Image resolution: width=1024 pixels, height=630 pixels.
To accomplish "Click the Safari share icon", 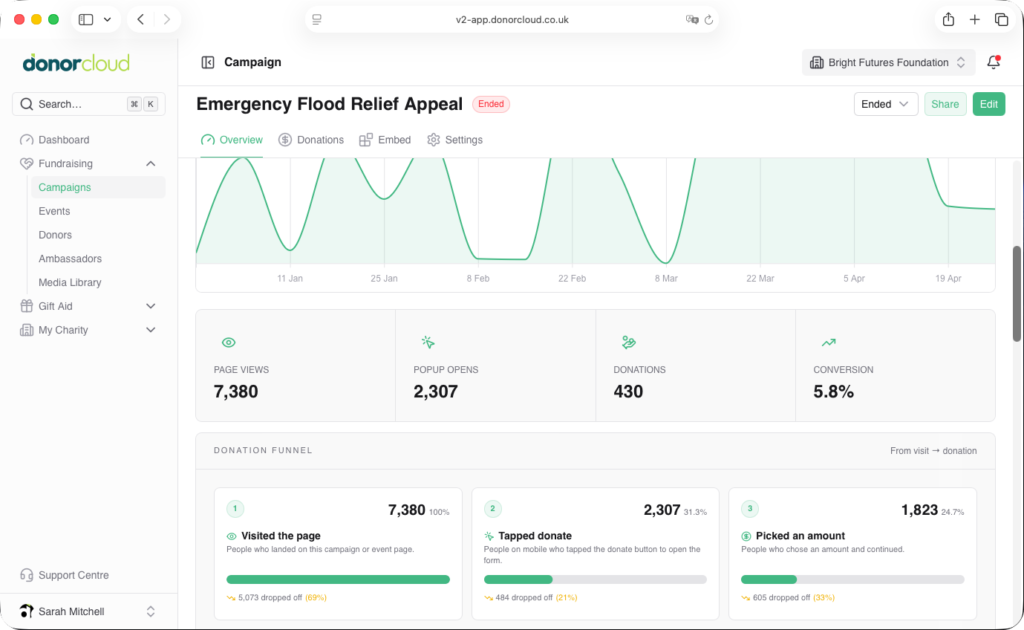I will [948, 20].
